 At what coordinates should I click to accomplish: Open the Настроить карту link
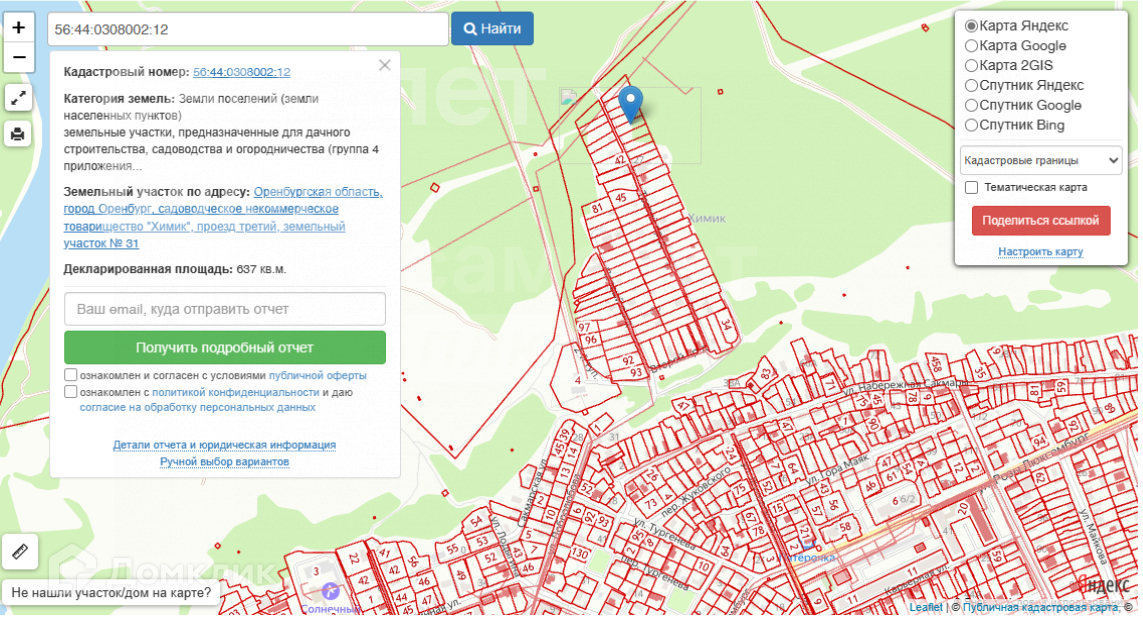click(1040, 252)
